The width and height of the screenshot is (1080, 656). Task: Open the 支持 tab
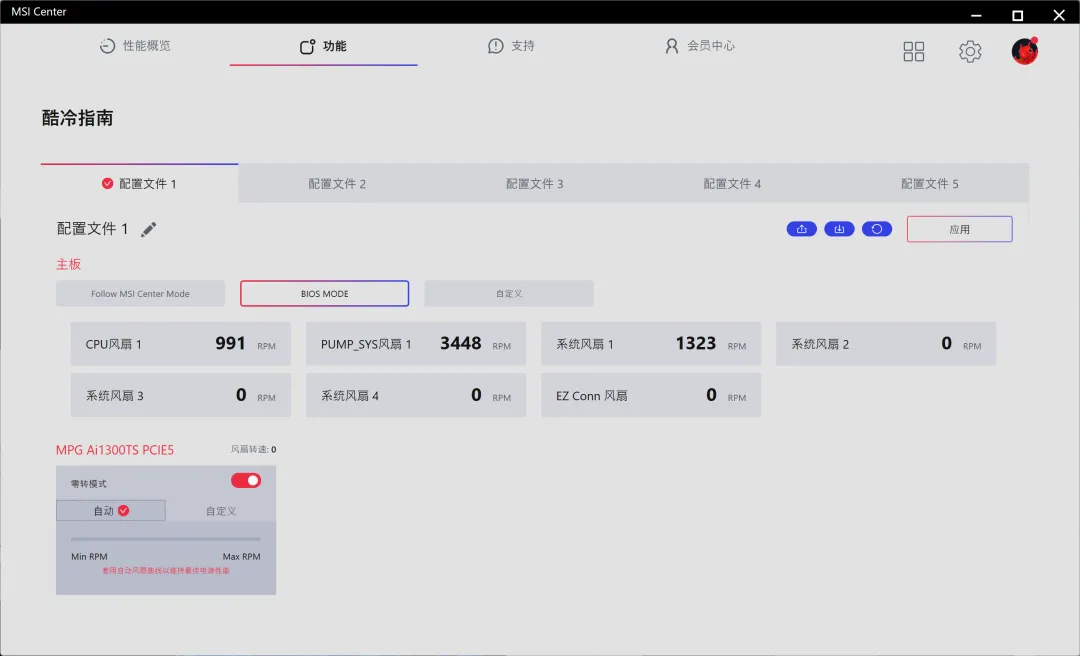pos(511,46)
